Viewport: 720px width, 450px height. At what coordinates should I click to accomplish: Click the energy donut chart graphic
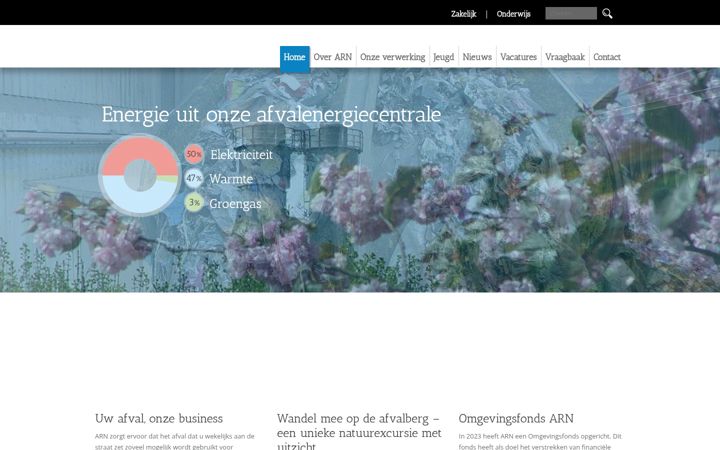click(140, 175)
